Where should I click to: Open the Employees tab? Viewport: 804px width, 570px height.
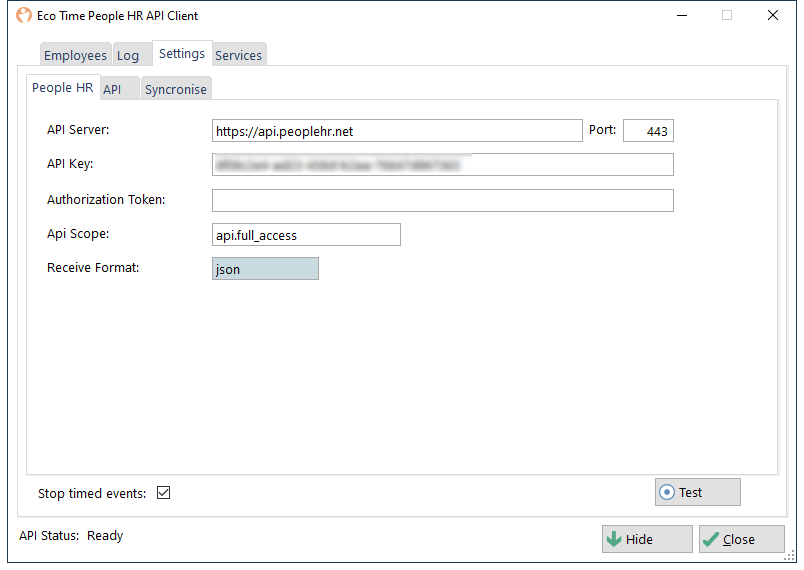(x=75, y=55)
